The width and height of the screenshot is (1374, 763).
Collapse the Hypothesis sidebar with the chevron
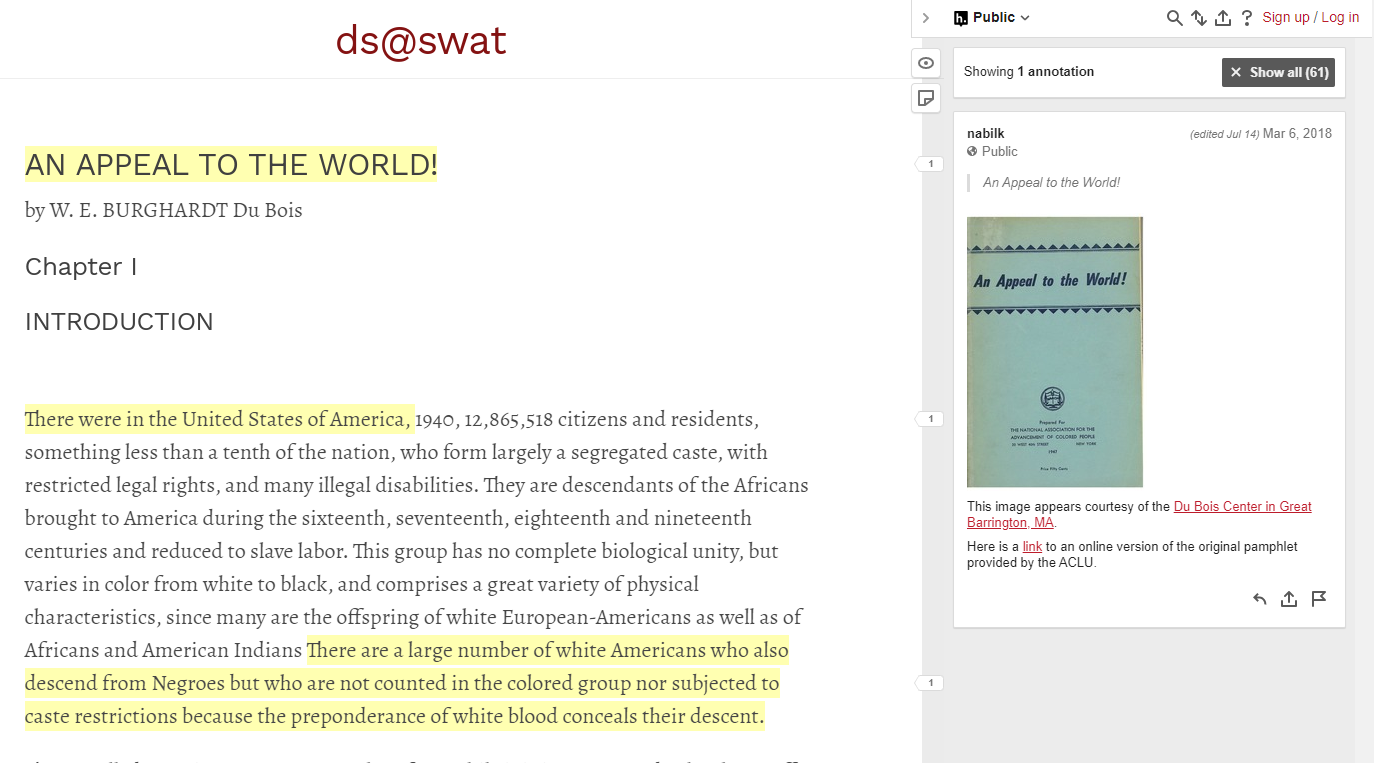926,18
